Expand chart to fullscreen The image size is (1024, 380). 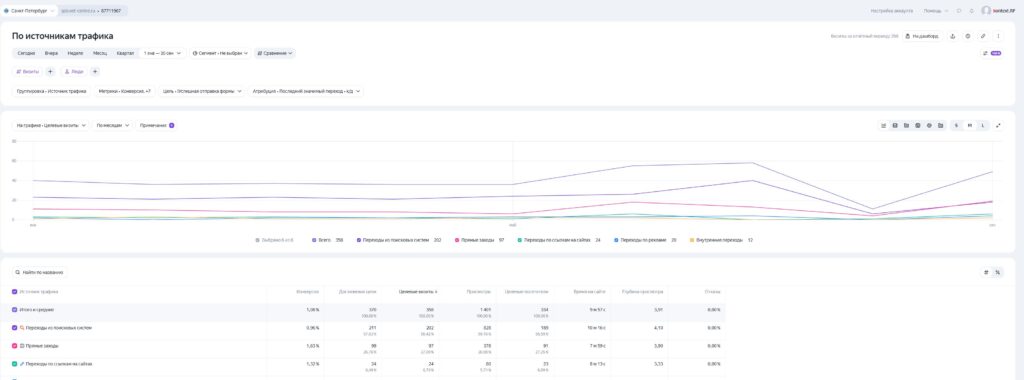click(999, 125)
